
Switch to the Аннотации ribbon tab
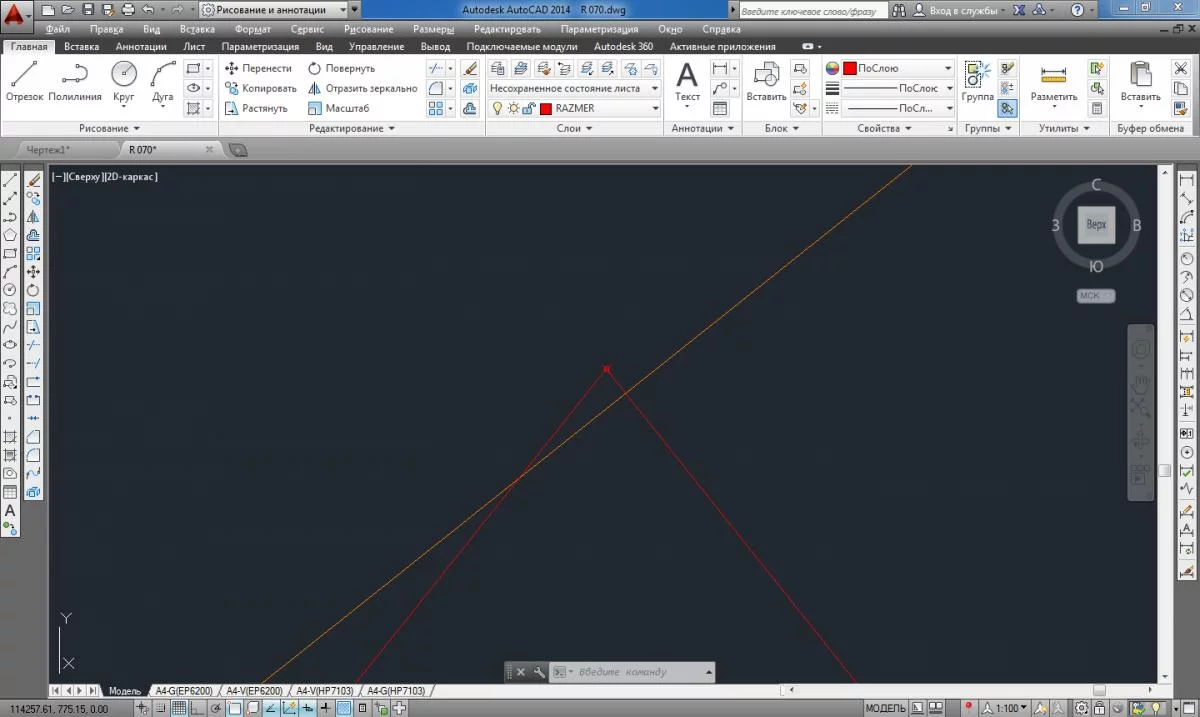(142, 47)
